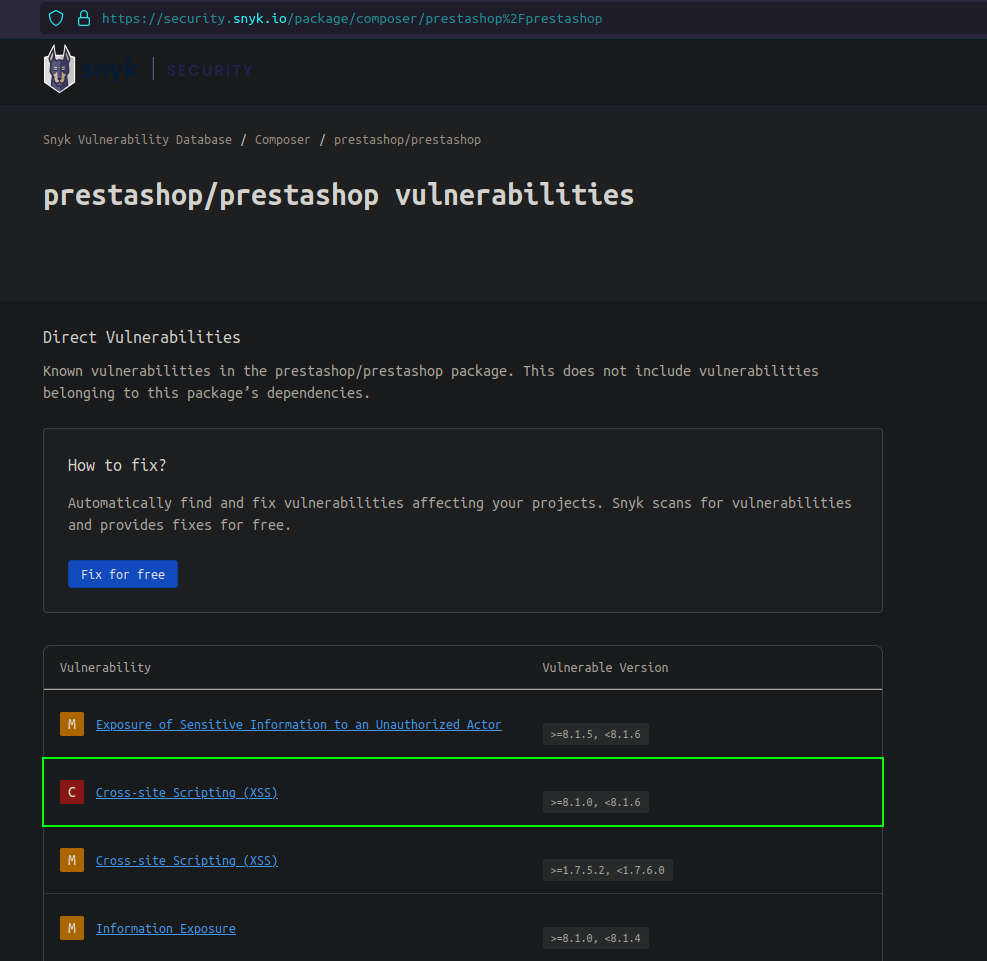Click the >=8.1.5, <8.1.6 version tag

click(x=595, y=734)
